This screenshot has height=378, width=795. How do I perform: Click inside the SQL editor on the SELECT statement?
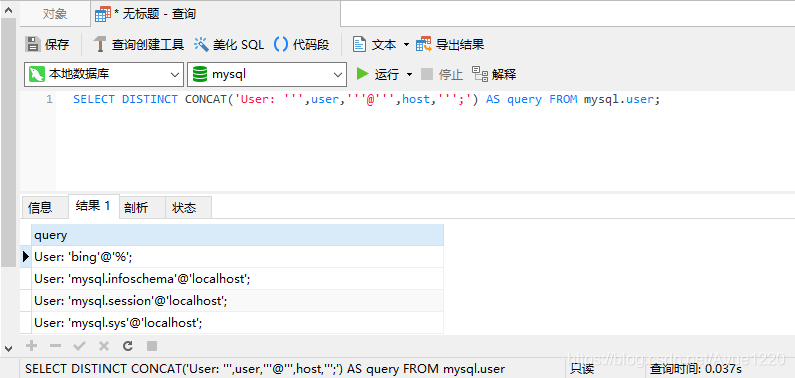click(x=367, y=99)
